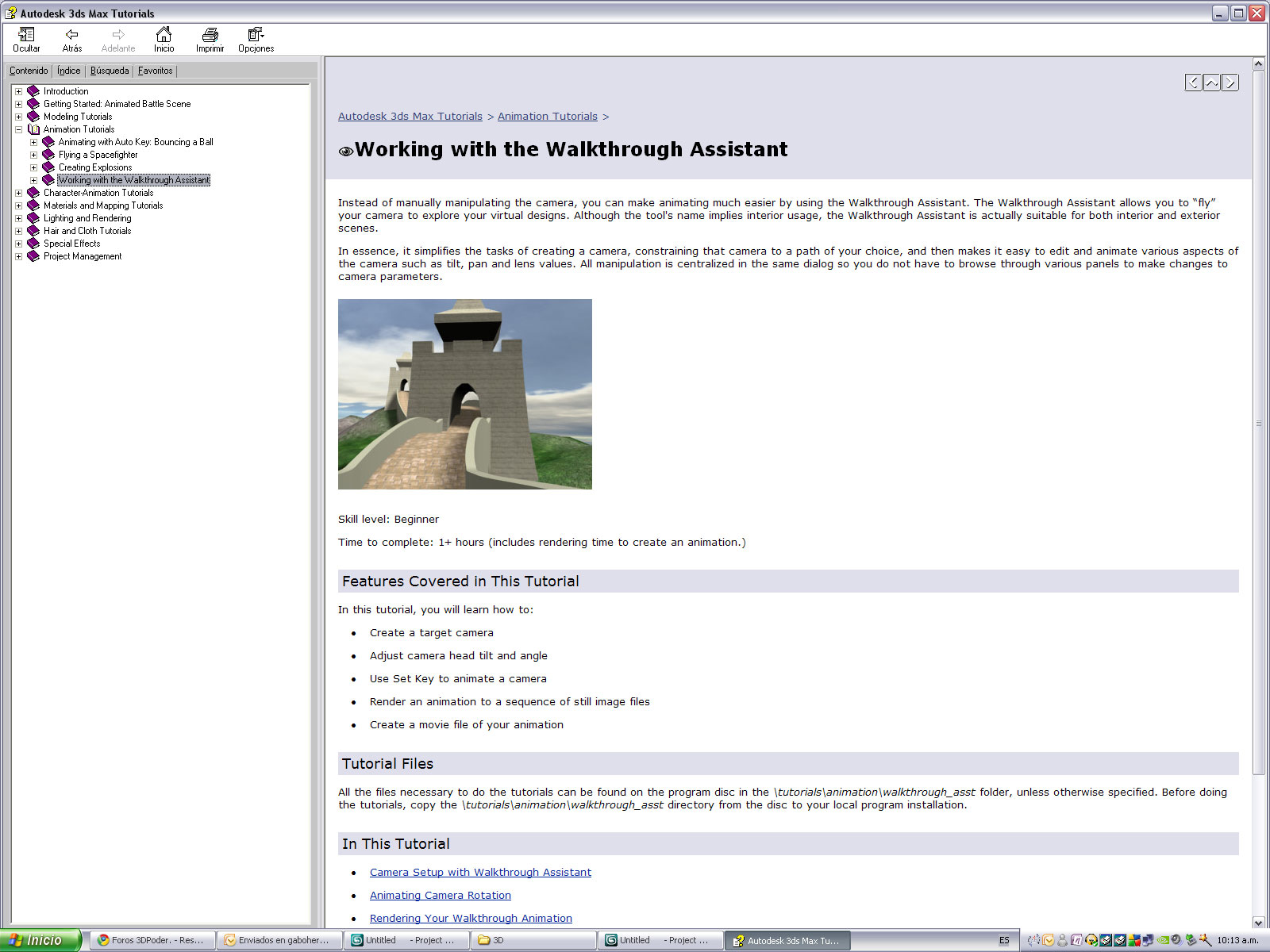
Task: Switch to the Enviados en gaboher taskbar window
Action: (279, 940)
